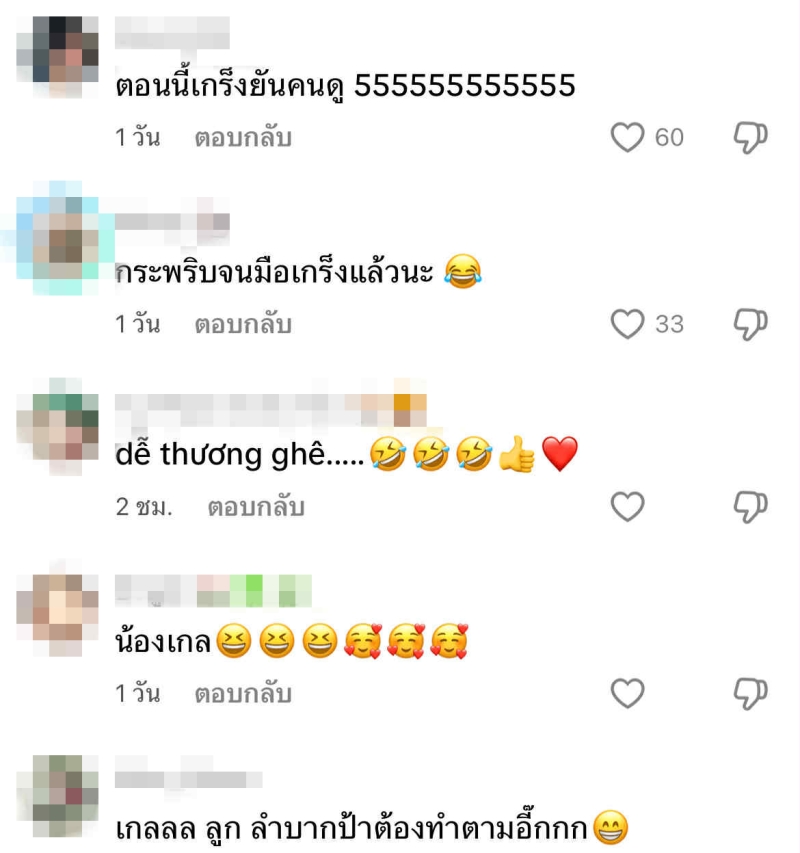Dislike the comment with 33 likes
The image size is (800, 853).
(751, 325)
